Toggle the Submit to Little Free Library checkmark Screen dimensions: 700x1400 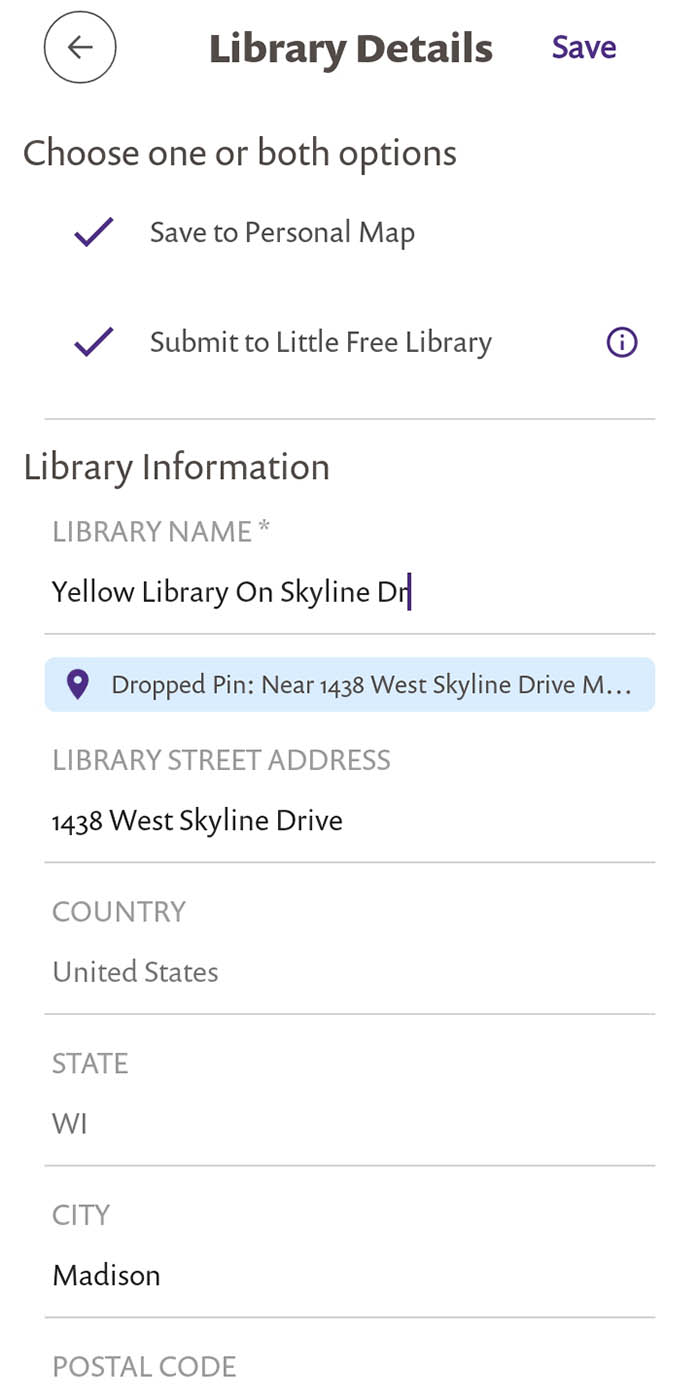(x=94, y=343)
